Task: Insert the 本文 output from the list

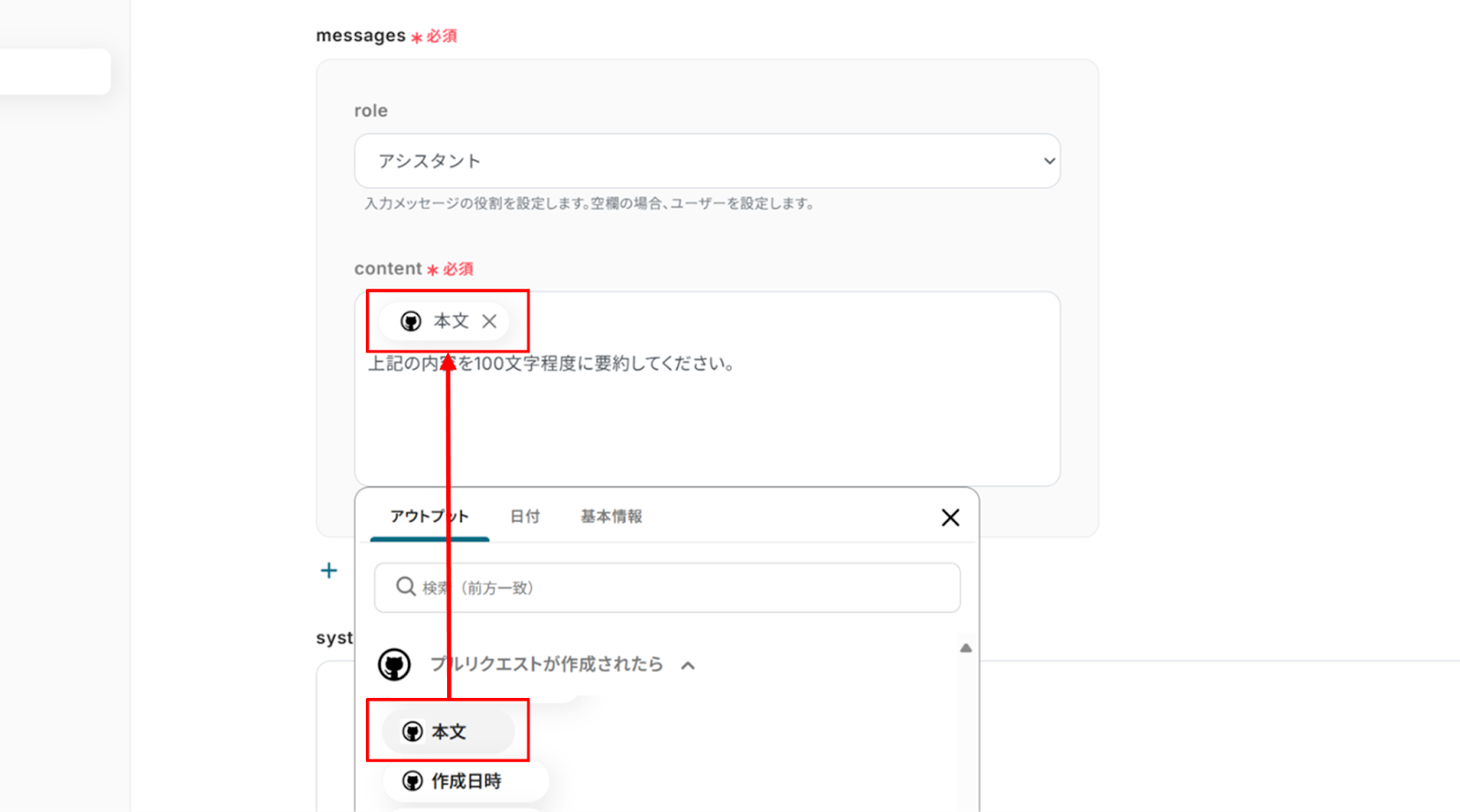Action: coord(449,732)
